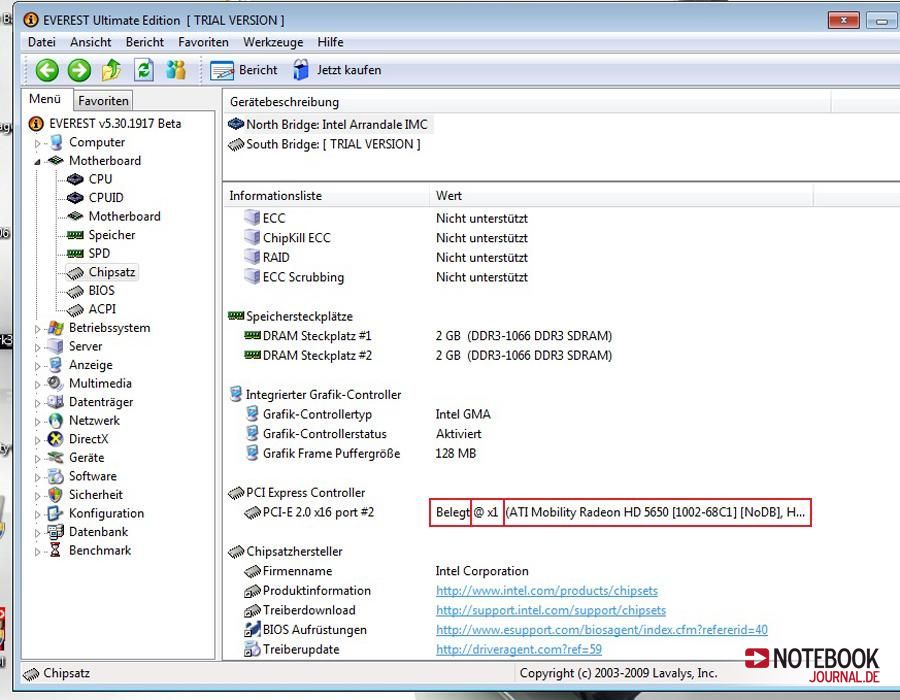
Task: Click the Integrierter Grafik-Controller monitor icon
Action: click(x=235, y=394)
